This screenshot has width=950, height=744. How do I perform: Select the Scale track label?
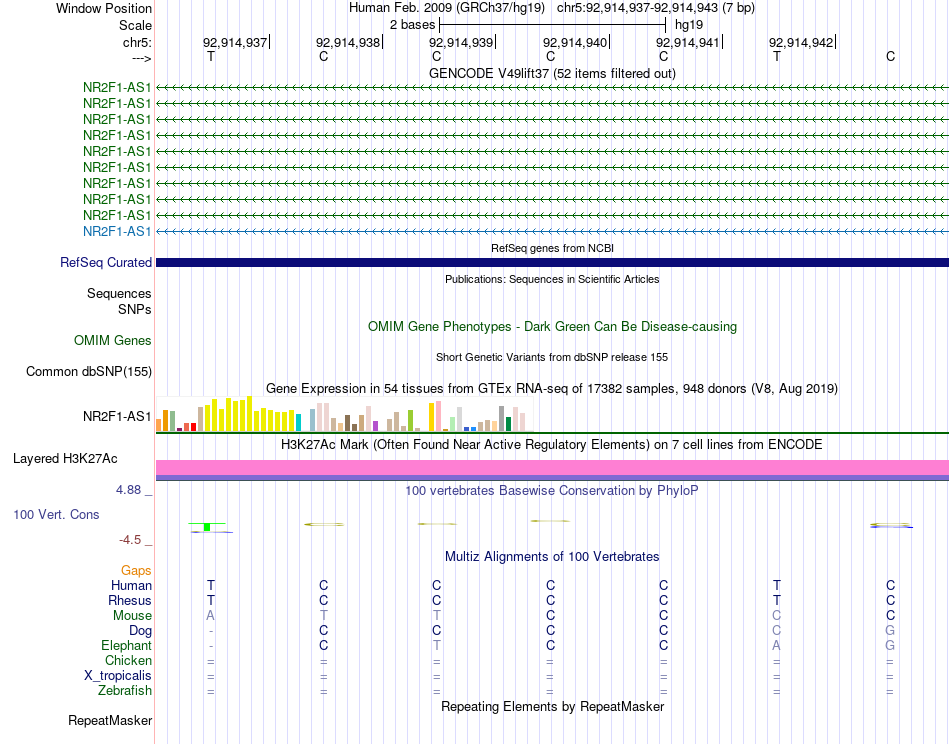pos(135,25)
